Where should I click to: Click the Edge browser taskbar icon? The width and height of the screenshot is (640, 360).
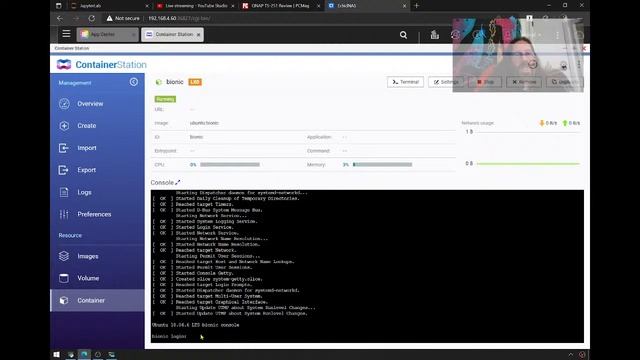[84, 354]
